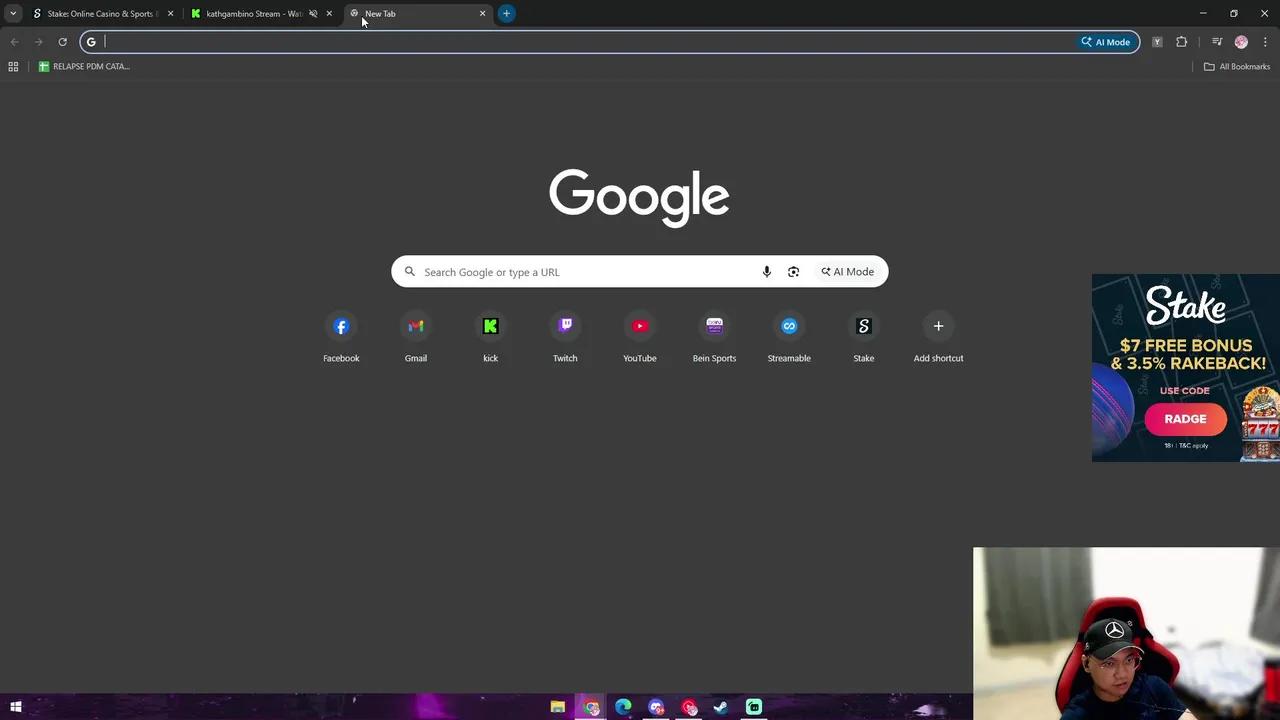Click the Add shortcut button
The image size is (1280, 720).
938,327
